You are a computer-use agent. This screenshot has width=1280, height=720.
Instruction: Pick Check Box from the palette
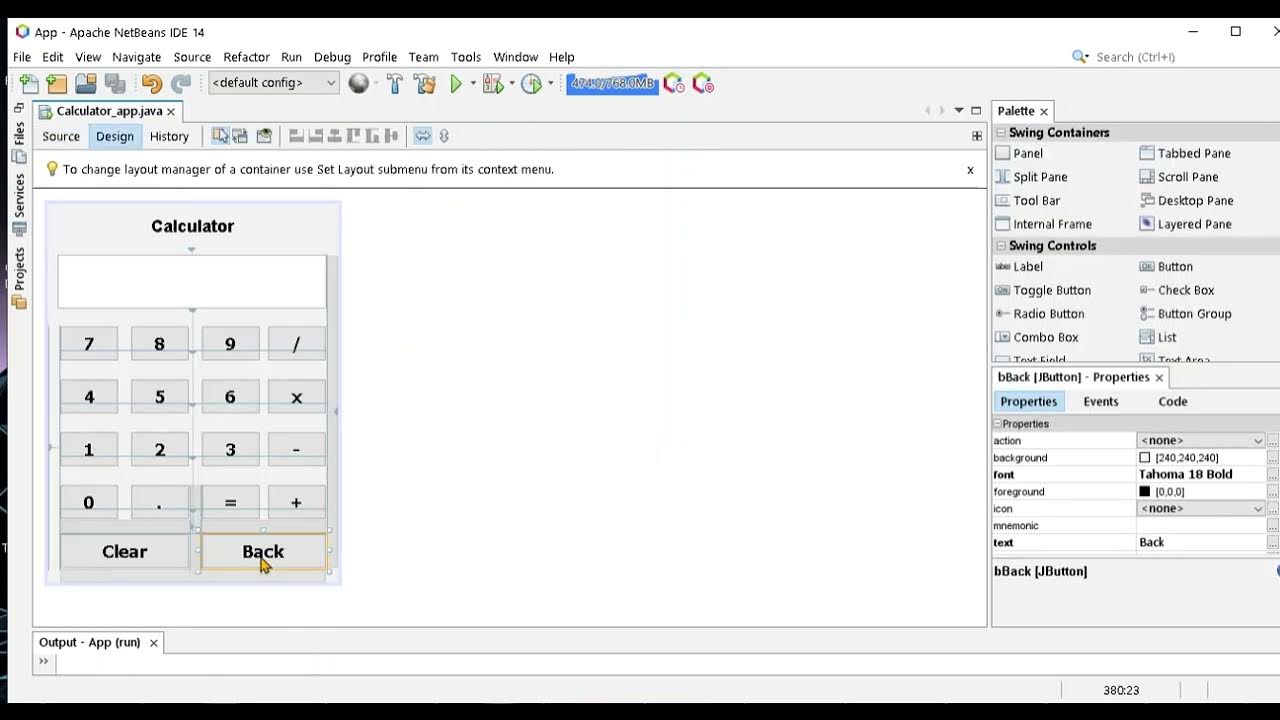(x=1177, y=290)
